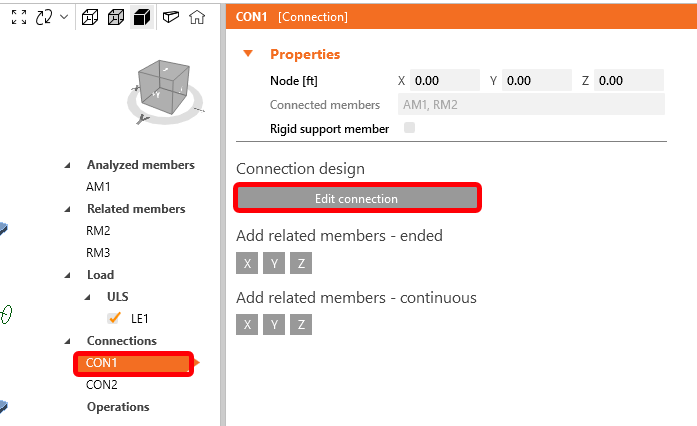Image resolution: width=697 pixels, height=426 pixels.
Task: Click the home view icon
Action: pyautogui.click(x=197, y=17)
